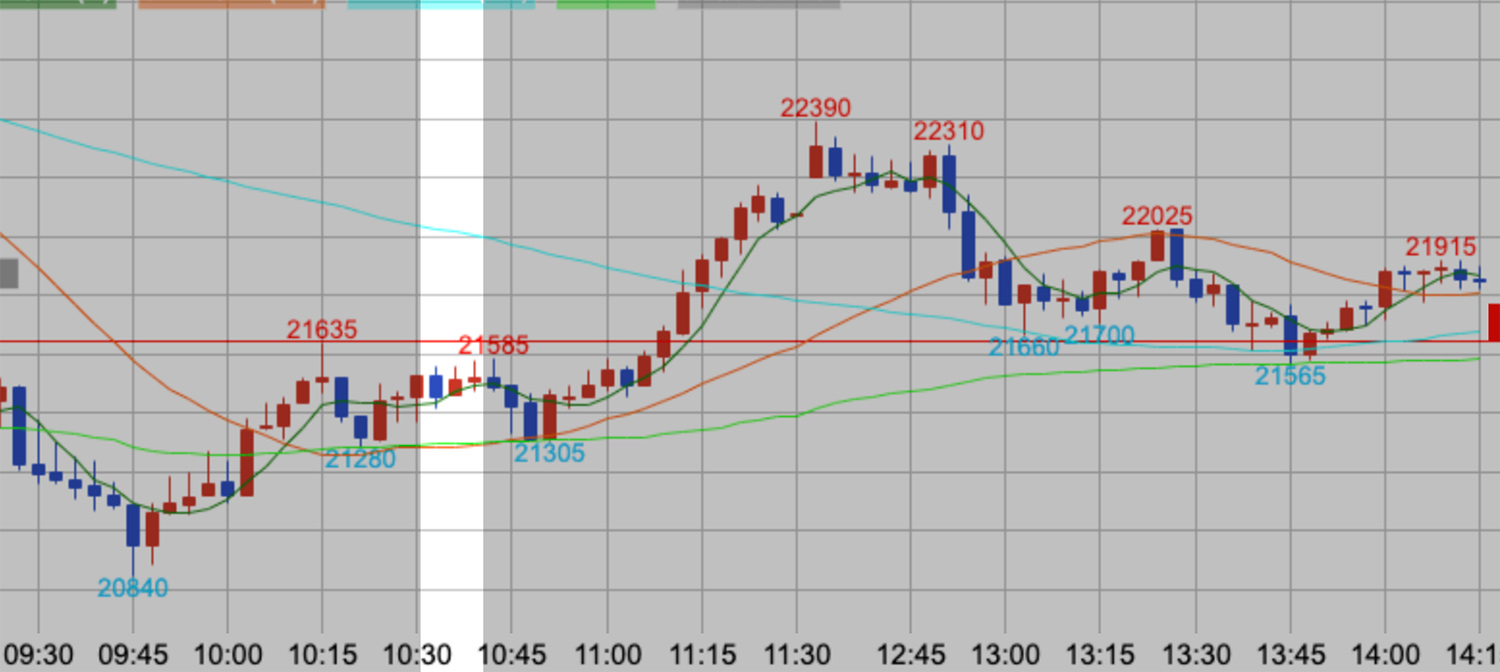Select the 21305 low price label
The height and width of the screenshot is (672, 1500).
(549, 453)
